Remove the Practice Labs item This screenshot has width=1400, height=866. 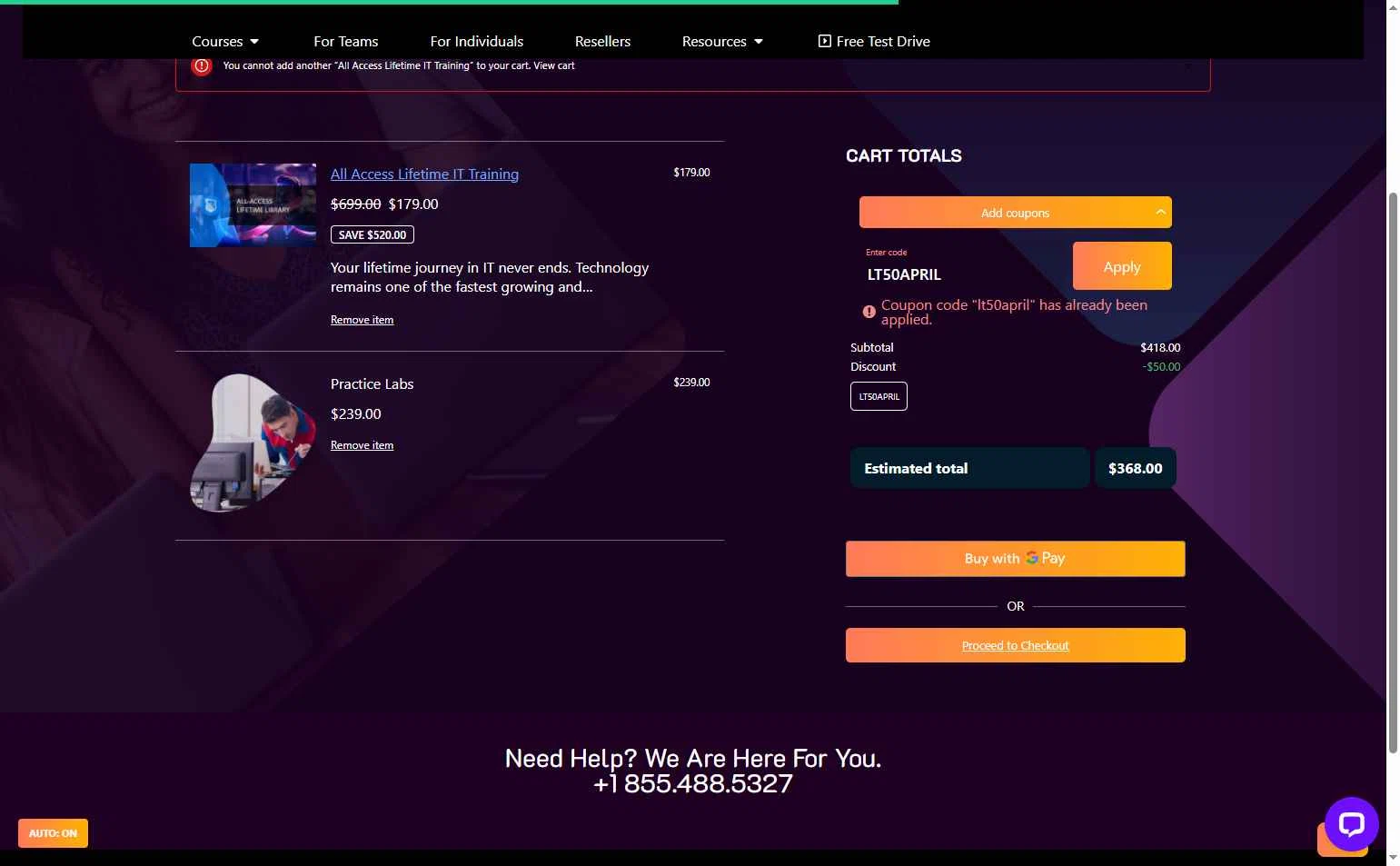tap(362, 445)
